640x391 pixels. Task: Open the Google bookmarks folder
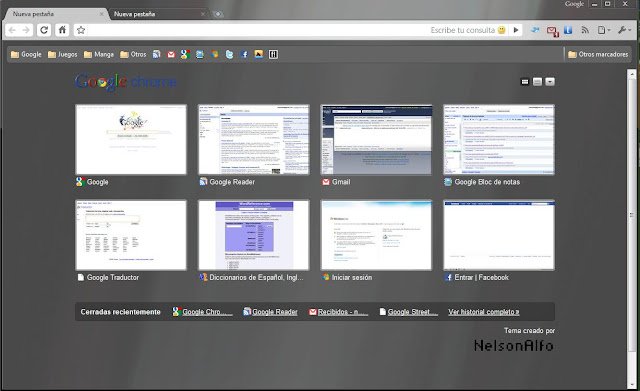26,54
